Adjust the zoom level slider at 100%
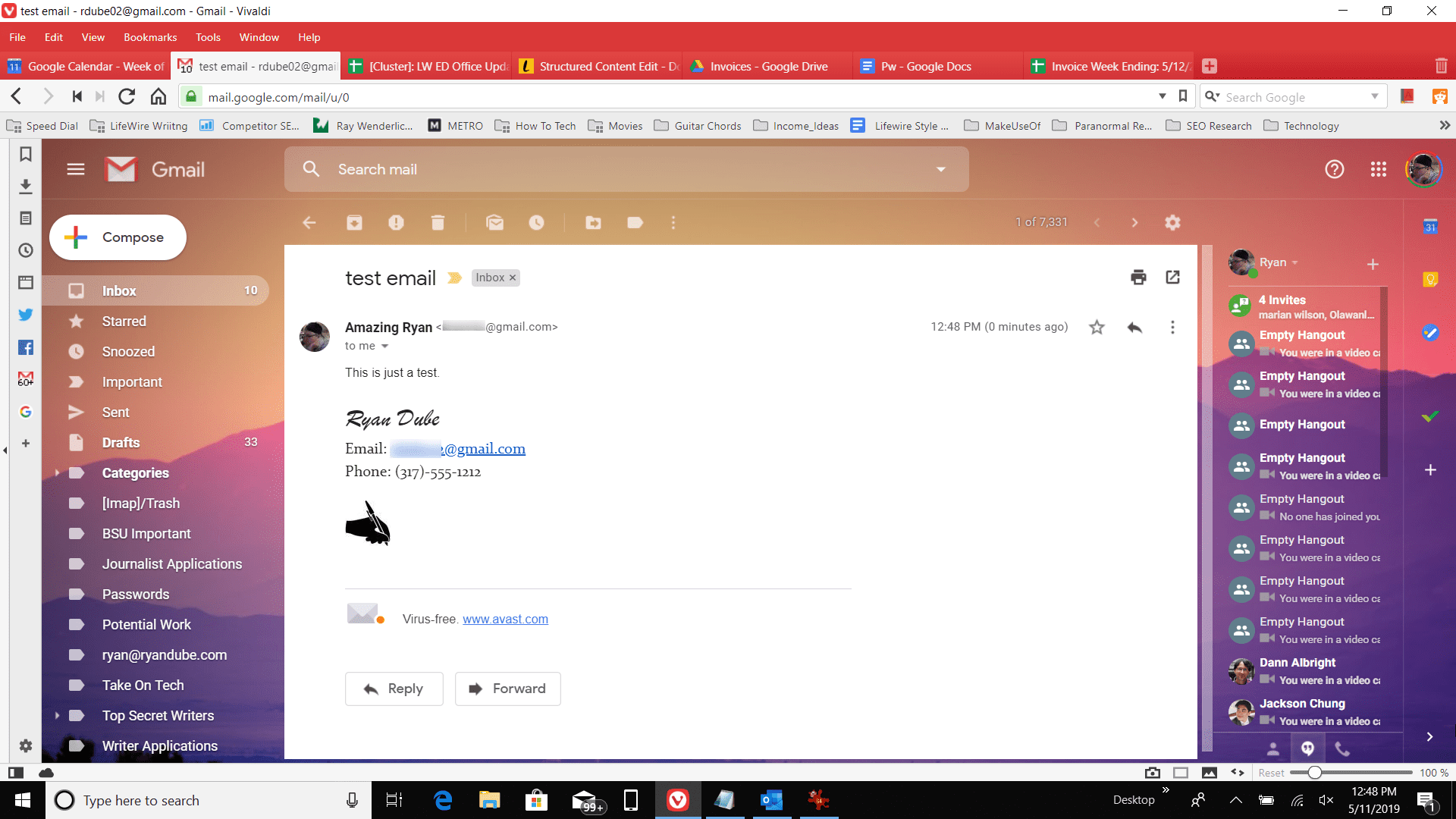Screen dimensions: 1456x819 [x=1316, y=773]
